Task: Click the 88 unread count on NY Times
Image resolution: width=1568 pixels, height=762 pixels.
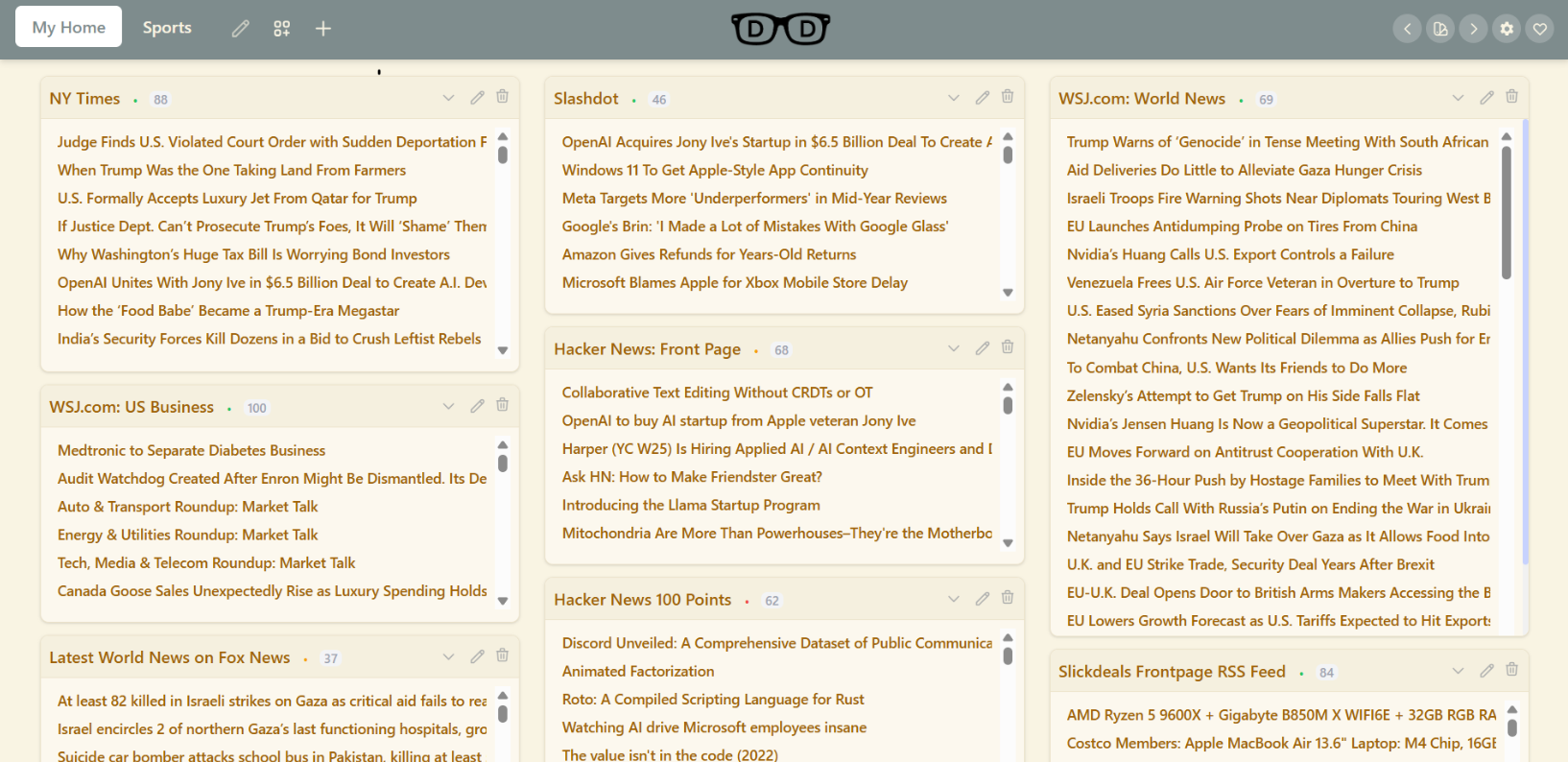Action: pyautogui.click(x=160, y=100)
